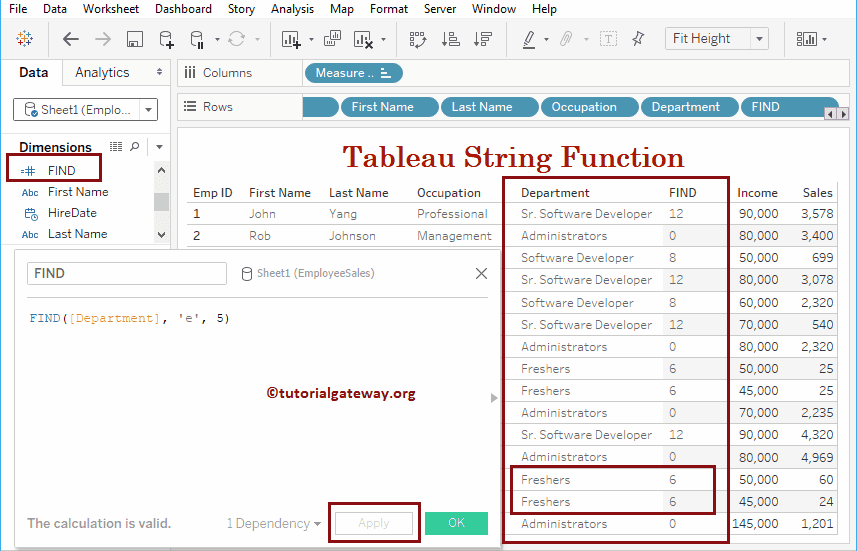Toggle show mark labels icon
Screen dimensions: 857x551
point(608,39)
